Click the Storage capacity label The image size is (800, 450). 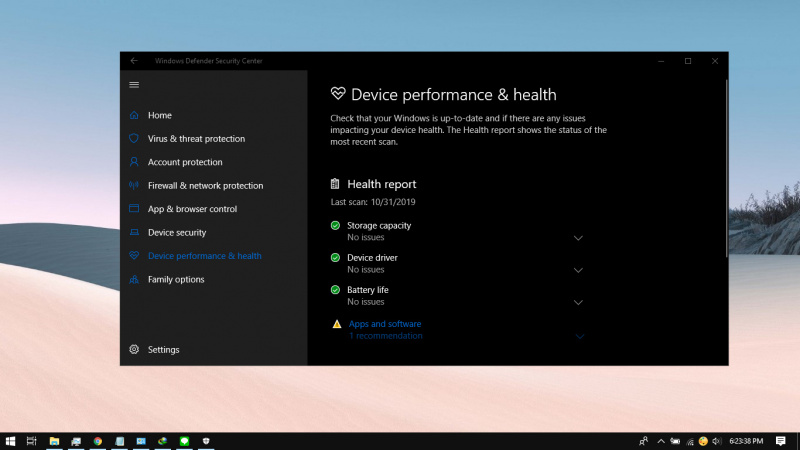(x=379, y=225)
